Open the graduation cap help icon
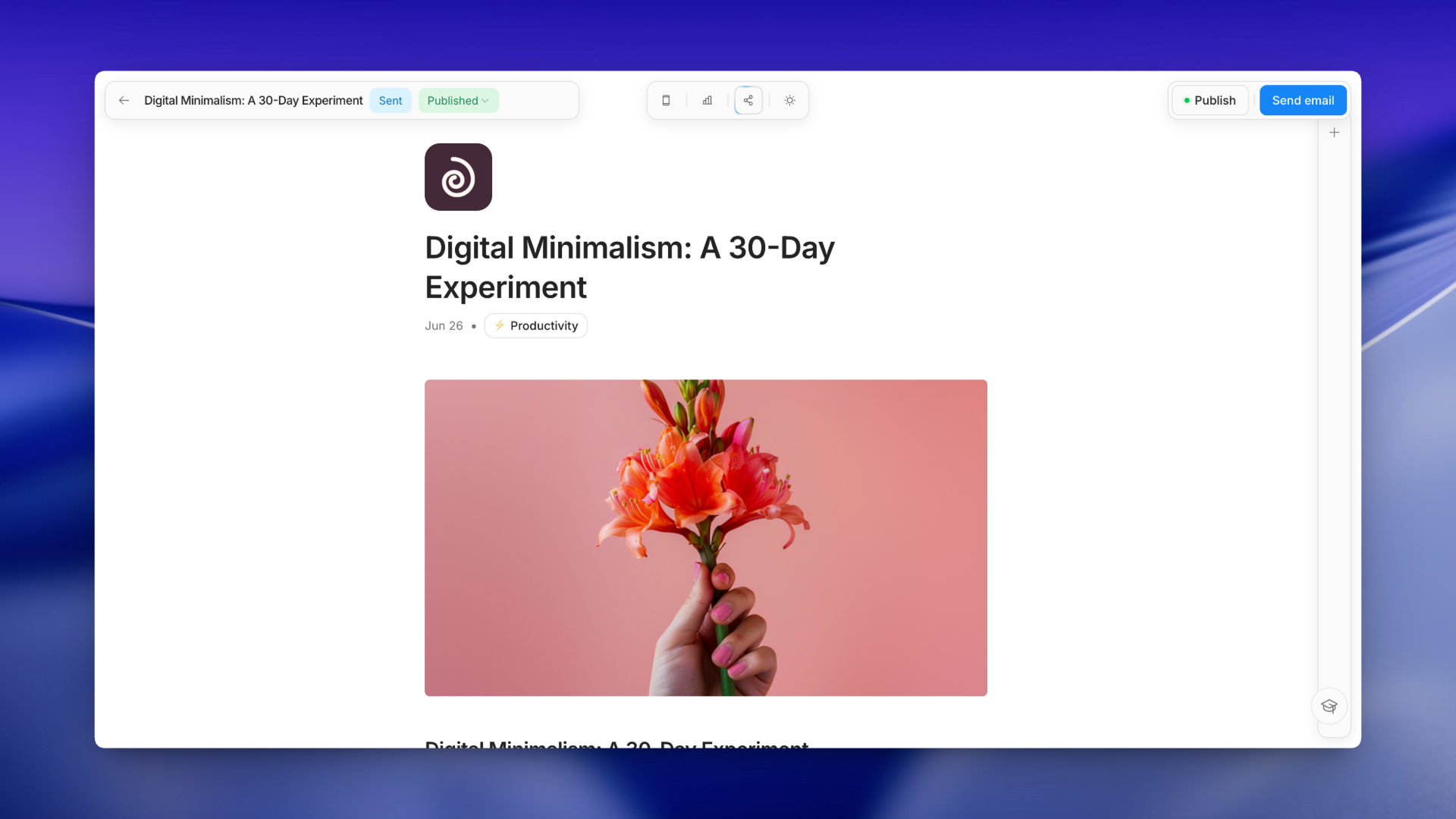This screenshot has height=819, width=1456. click(x=1329, y=706)
